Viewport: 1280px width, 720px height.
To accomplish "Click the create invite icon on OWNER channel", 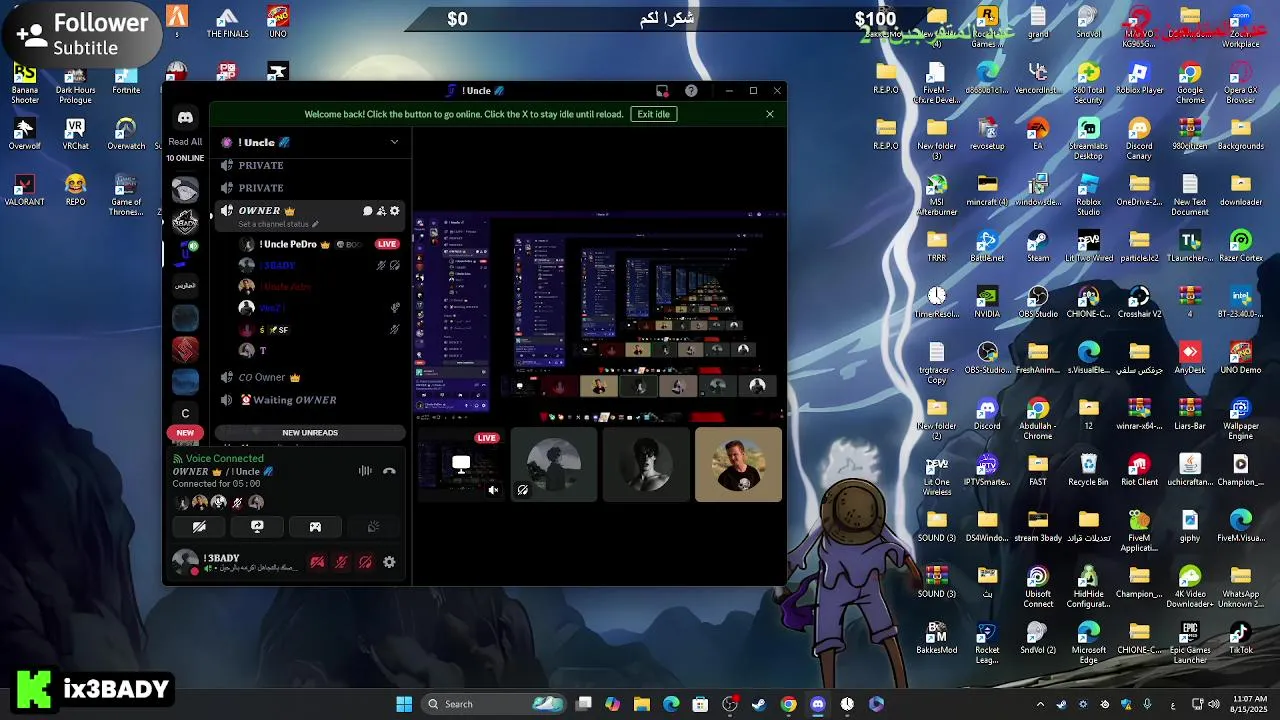I will click(381, 211).
